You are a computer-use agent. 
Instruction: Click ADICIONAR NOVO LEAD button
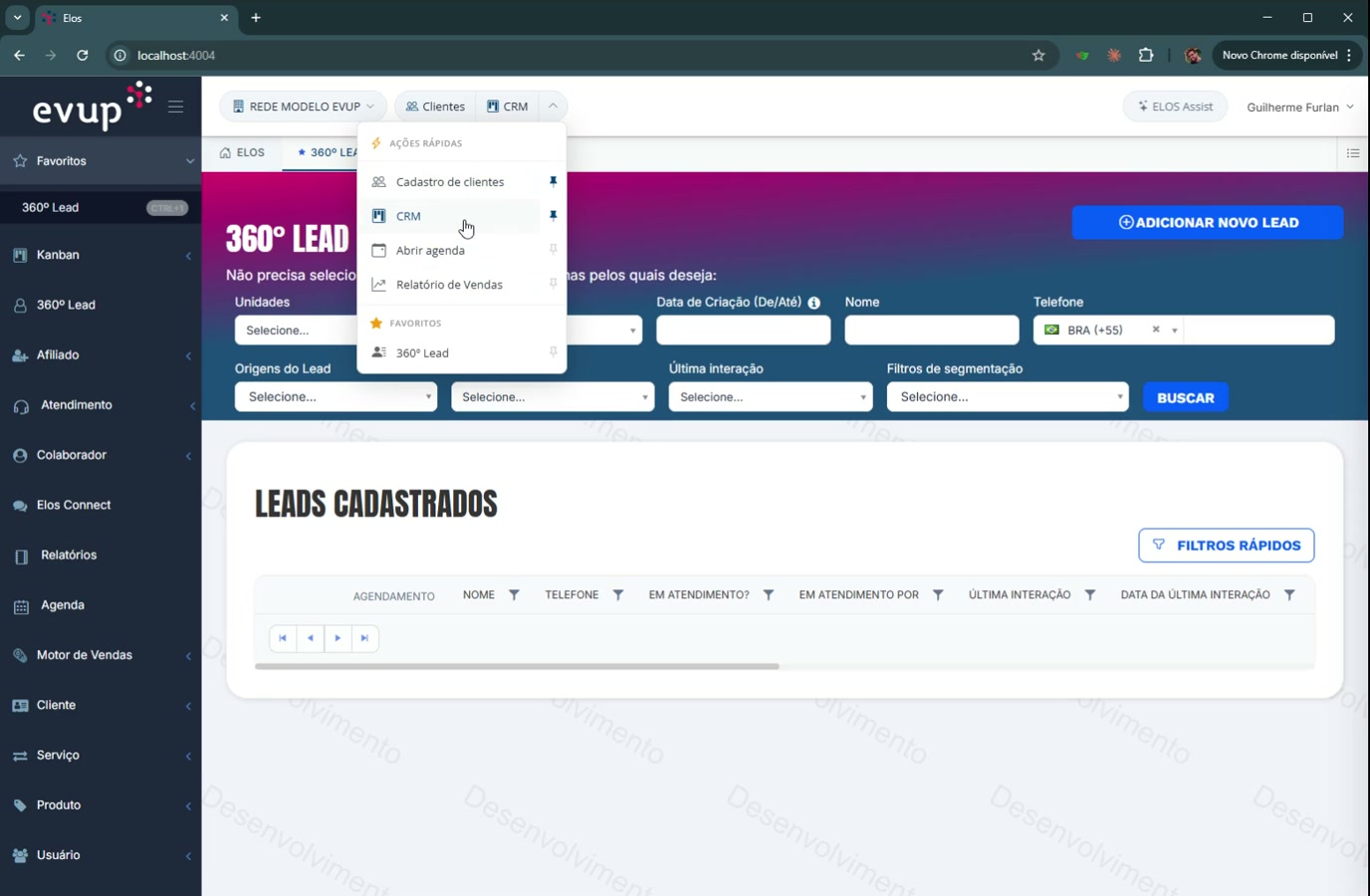[1208, 222]
